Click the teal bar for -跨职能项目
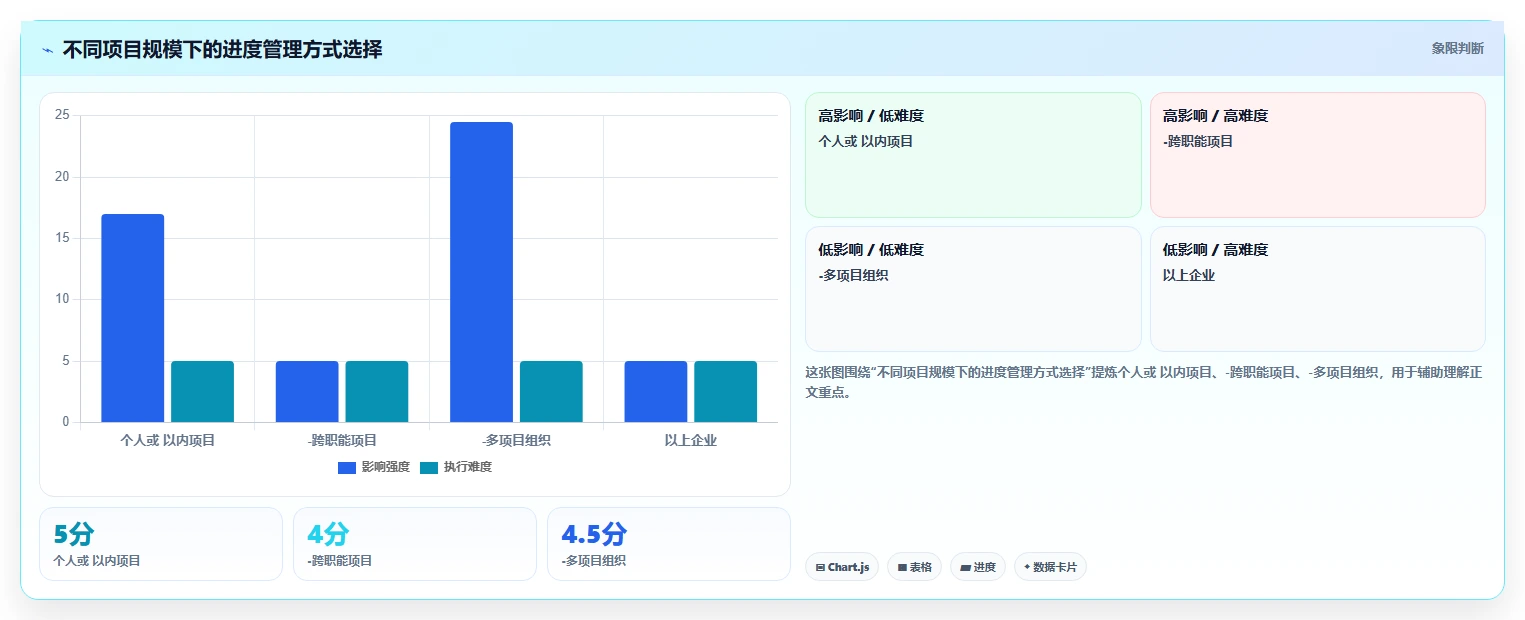The width and height of the screenshot is (1525, 620). [377, 391]
